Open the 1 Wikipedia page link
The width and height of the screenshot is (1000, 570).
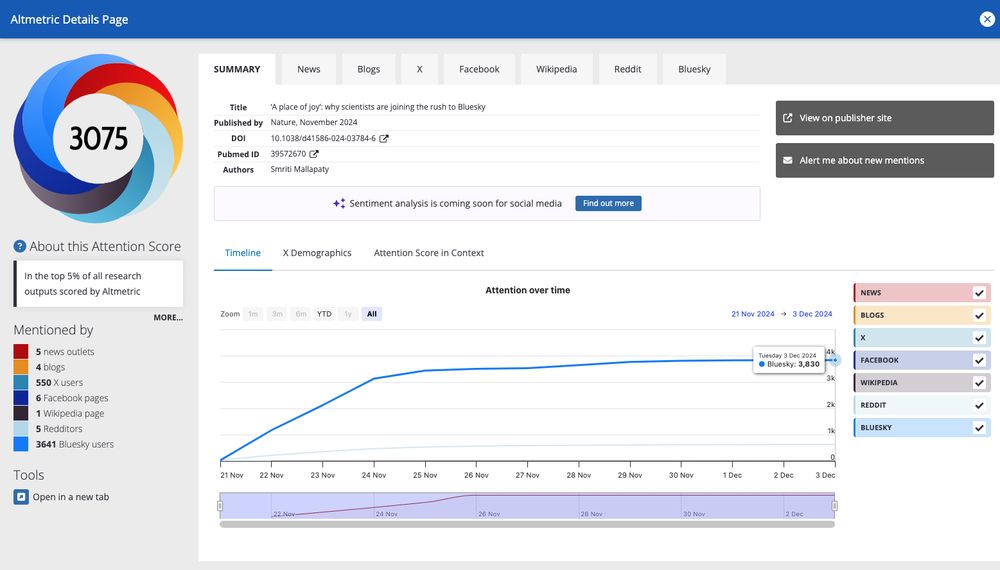[x=70, y=413]
